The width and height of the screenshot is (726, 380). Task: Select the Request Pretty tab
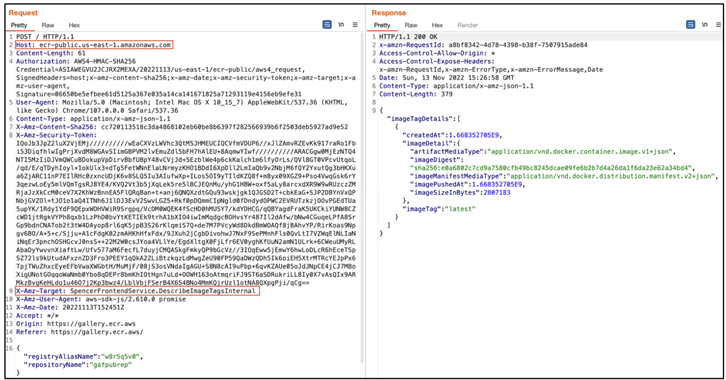(x=19, y=25)
